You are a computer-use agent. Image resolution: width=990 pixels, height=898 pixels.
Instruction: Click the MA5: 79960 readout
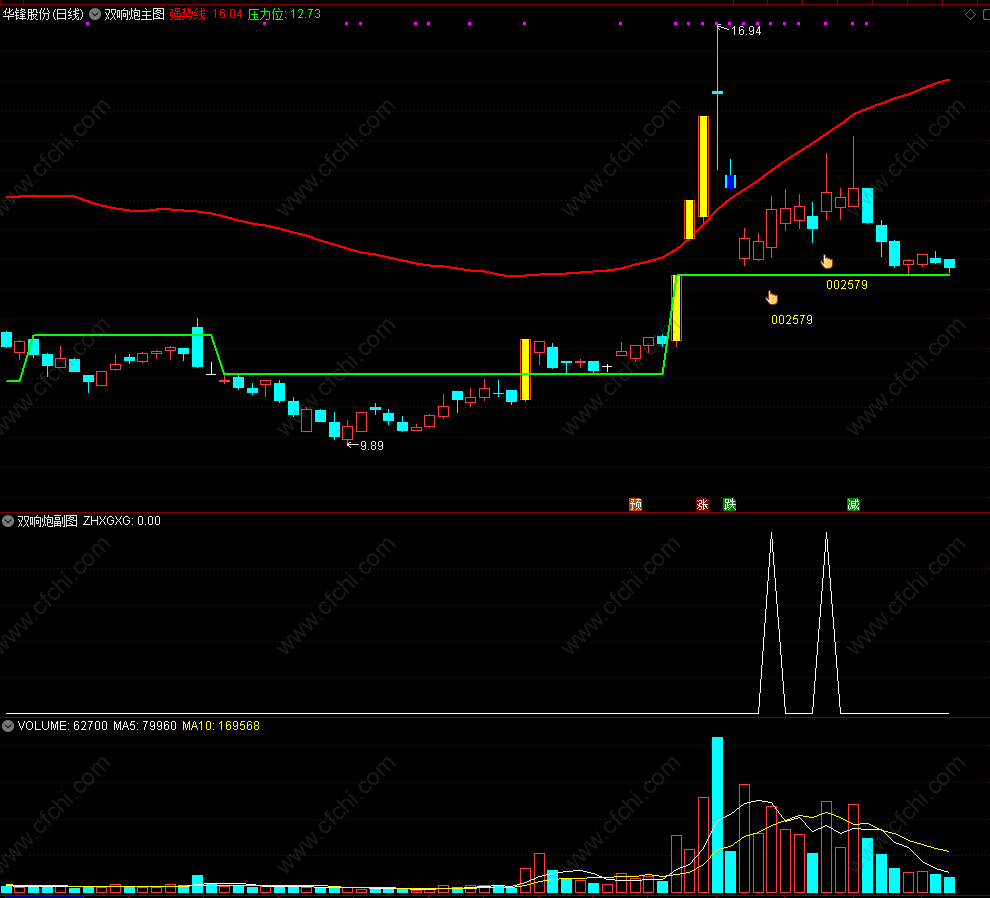click(145, 726)
